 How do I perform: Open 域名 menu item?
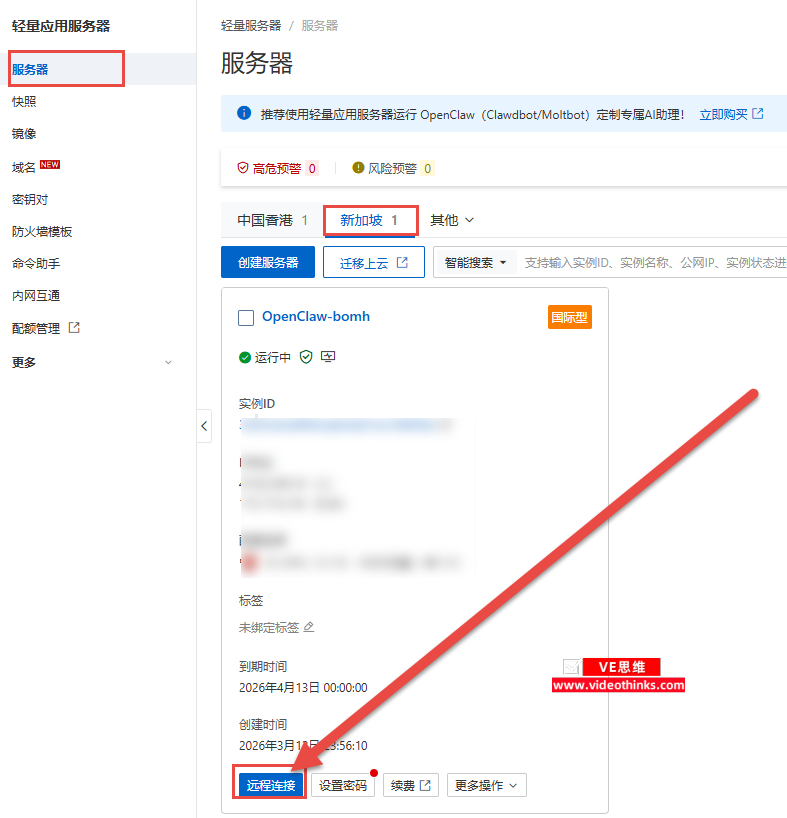coord(24,167)
